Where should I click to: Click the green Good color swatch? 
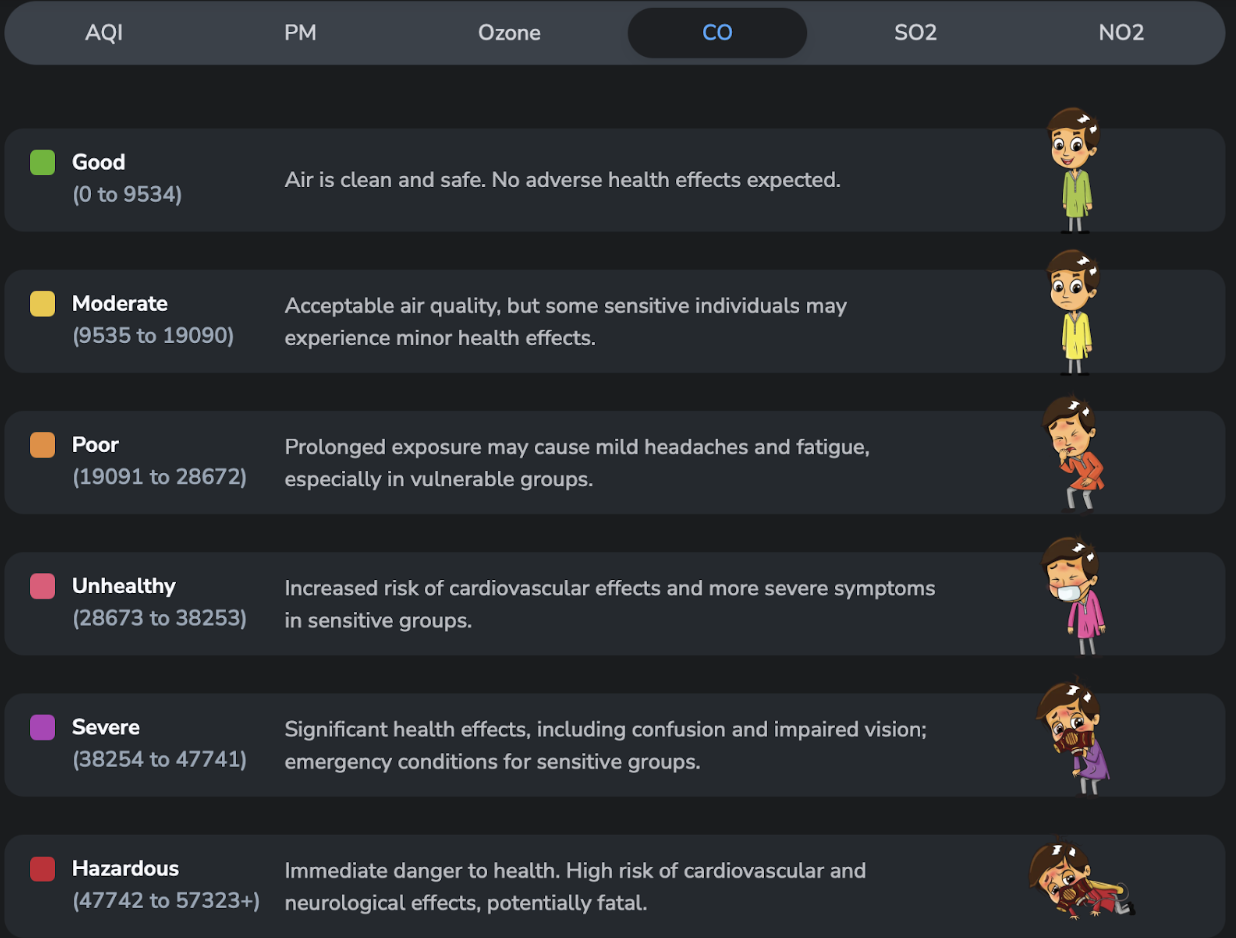(42, 162)
